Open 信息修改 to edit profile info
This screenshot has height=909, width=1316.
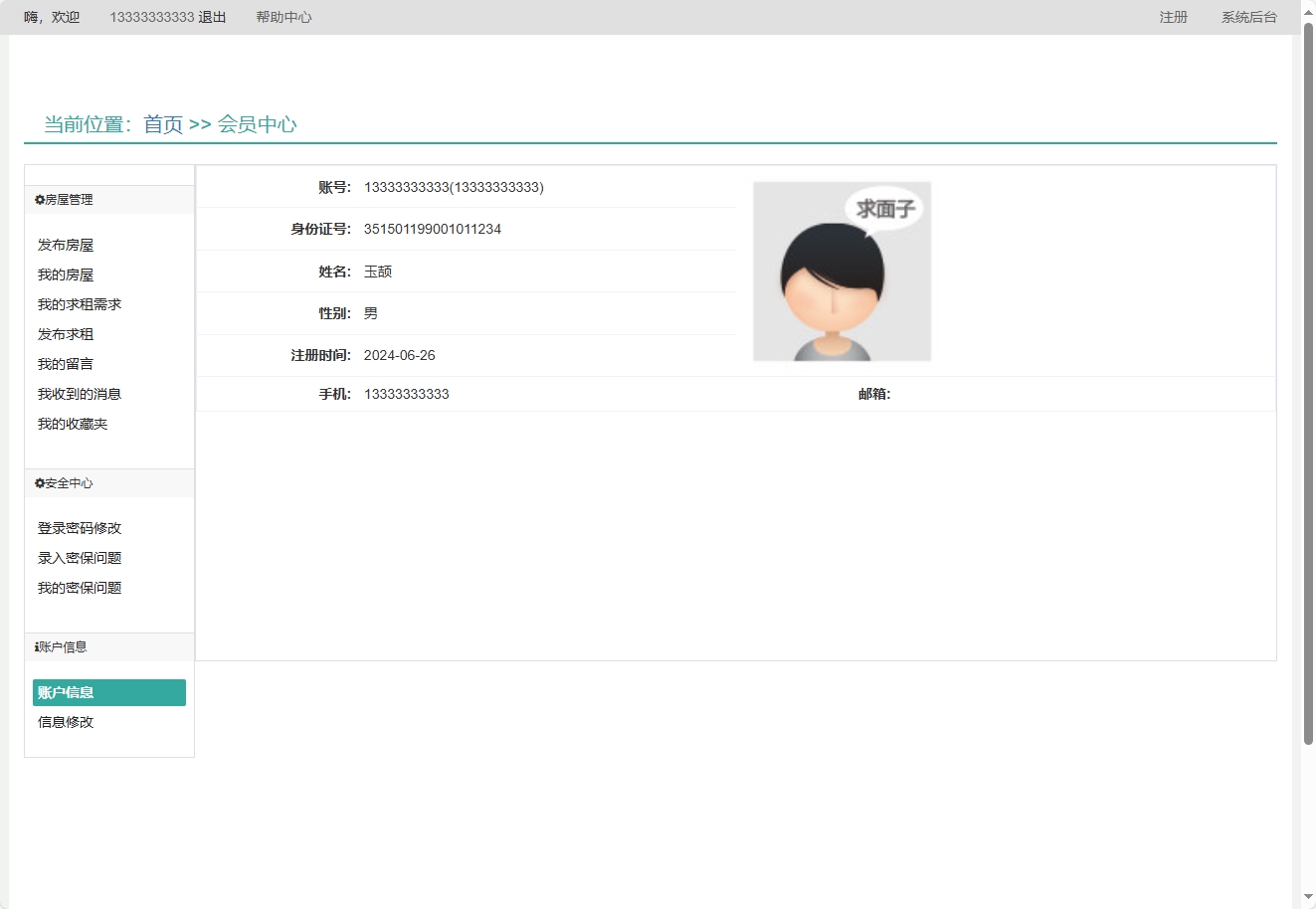(65, 722)
